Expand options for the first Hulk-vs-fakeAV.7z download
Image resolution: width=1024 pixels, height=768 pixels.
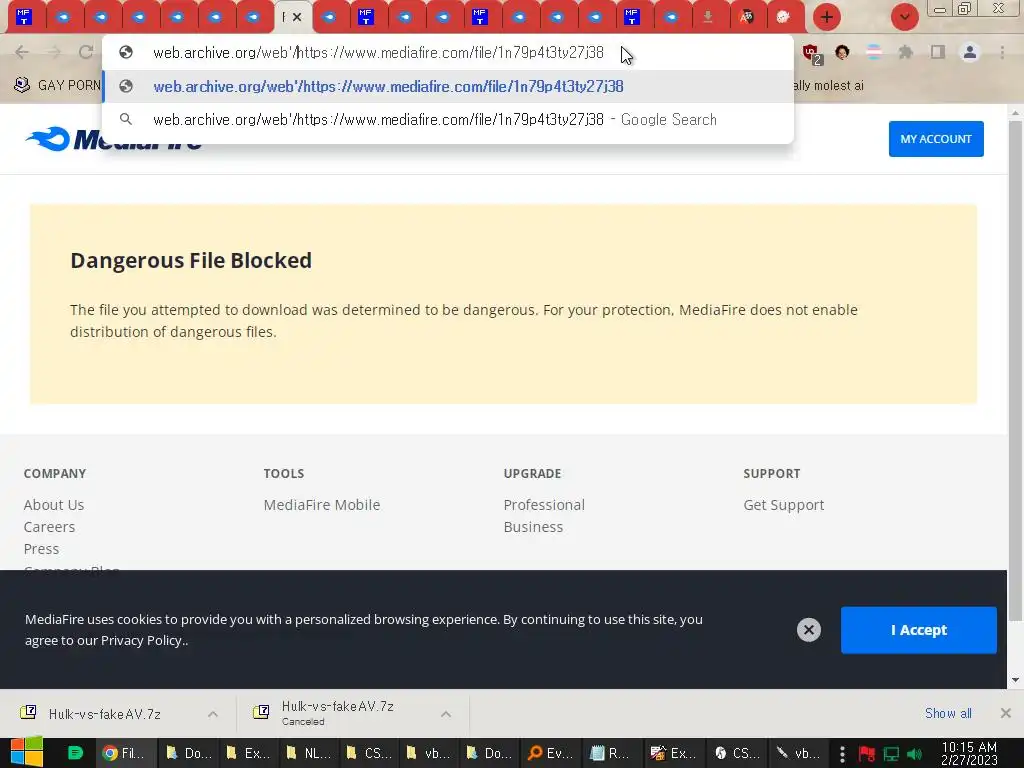point(213,714)
